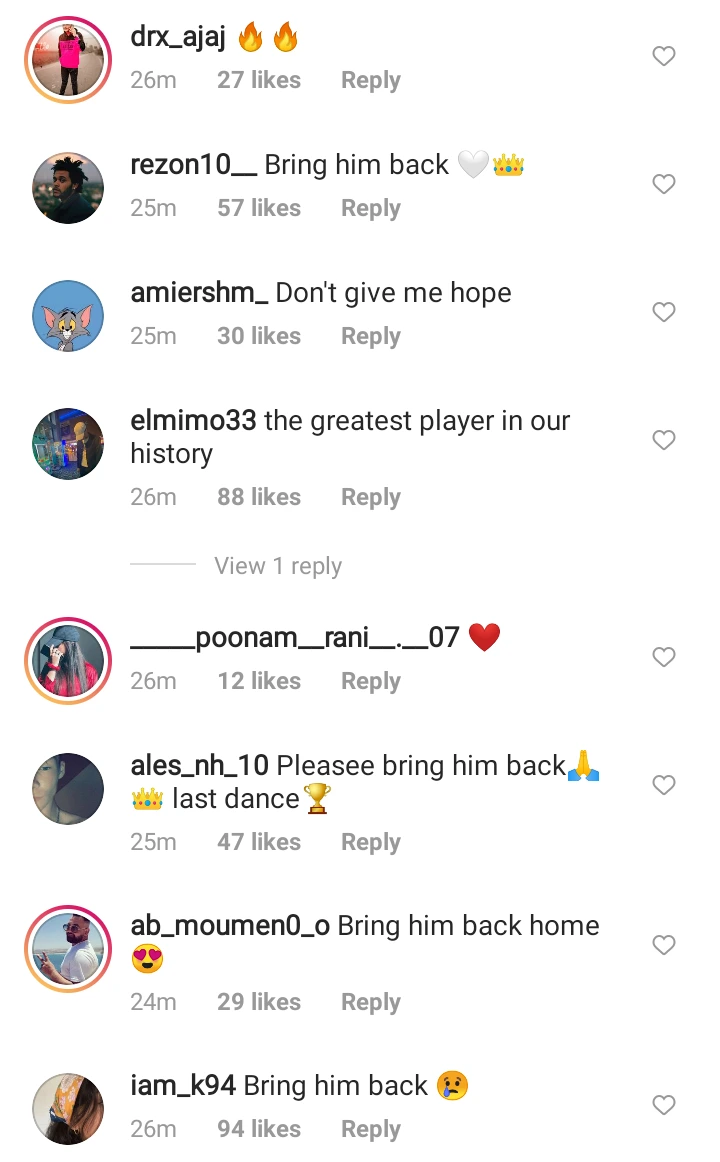Tap like heart for ales_nh_10 comment
The width and height of the screenshot is (720, 1162).
(664, 785)
